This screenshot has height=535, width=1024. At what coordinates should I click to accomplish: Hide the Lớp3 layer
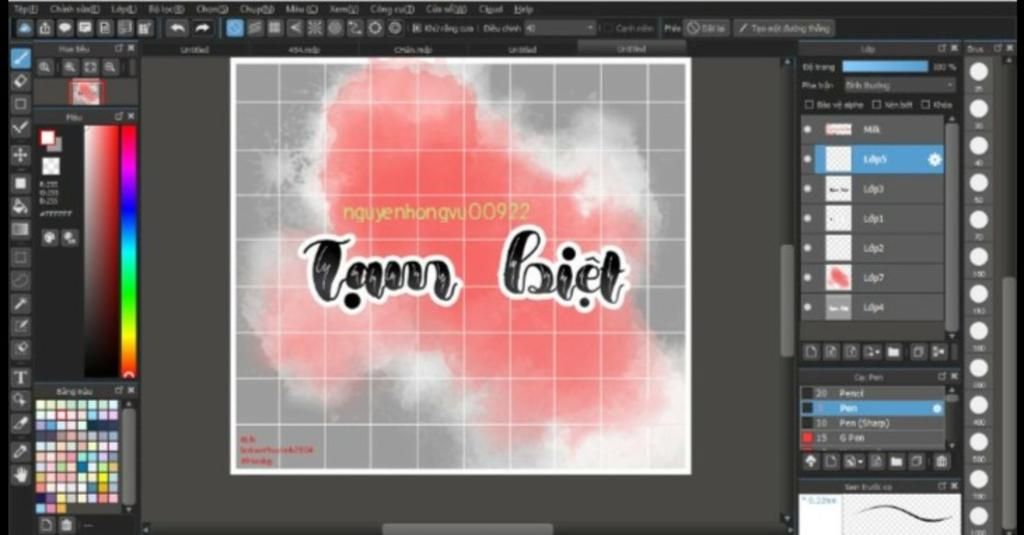tap(808, 189)
